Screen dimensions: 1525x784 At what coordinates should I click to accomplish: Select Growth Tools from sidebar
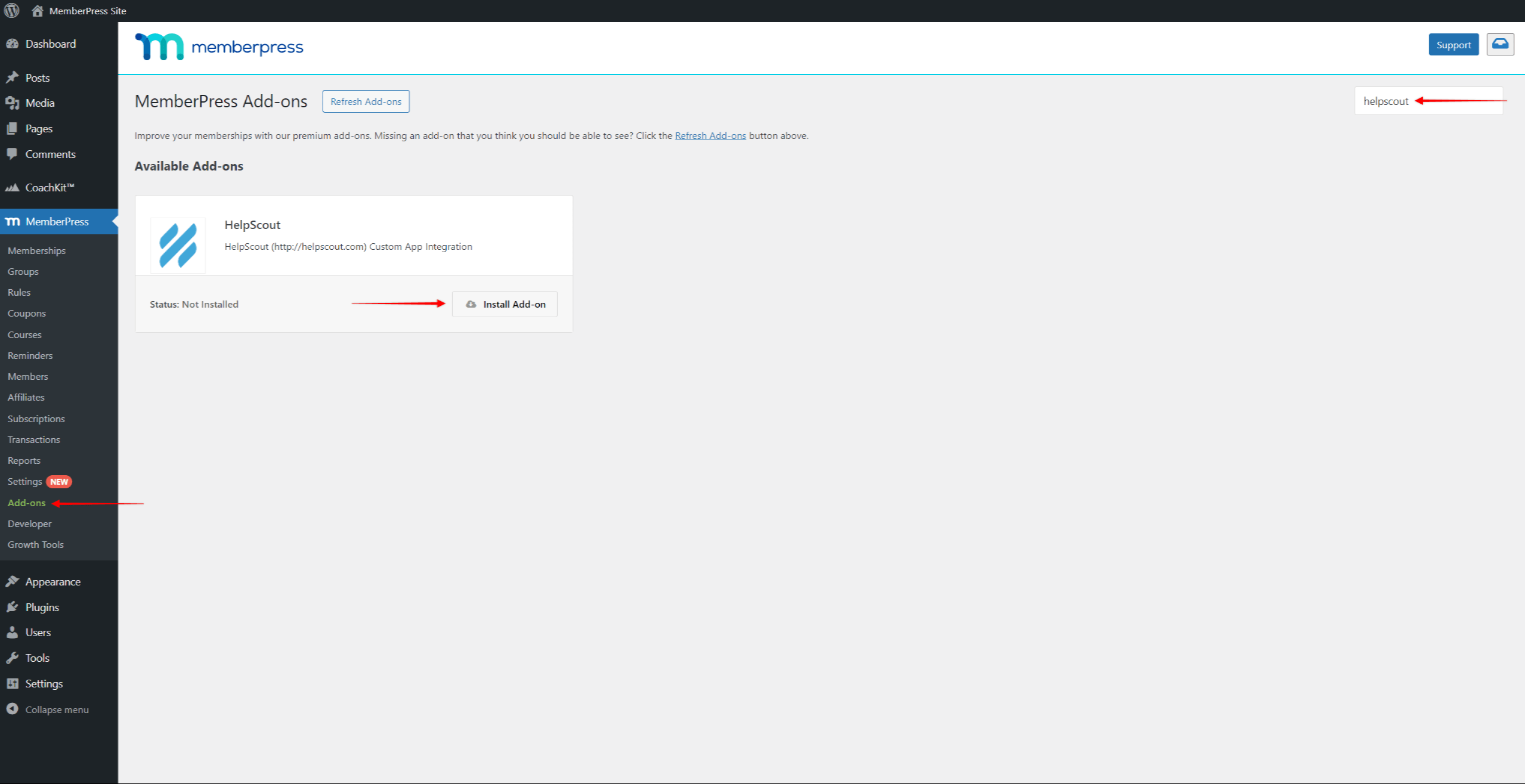click(x=36, y=544)
